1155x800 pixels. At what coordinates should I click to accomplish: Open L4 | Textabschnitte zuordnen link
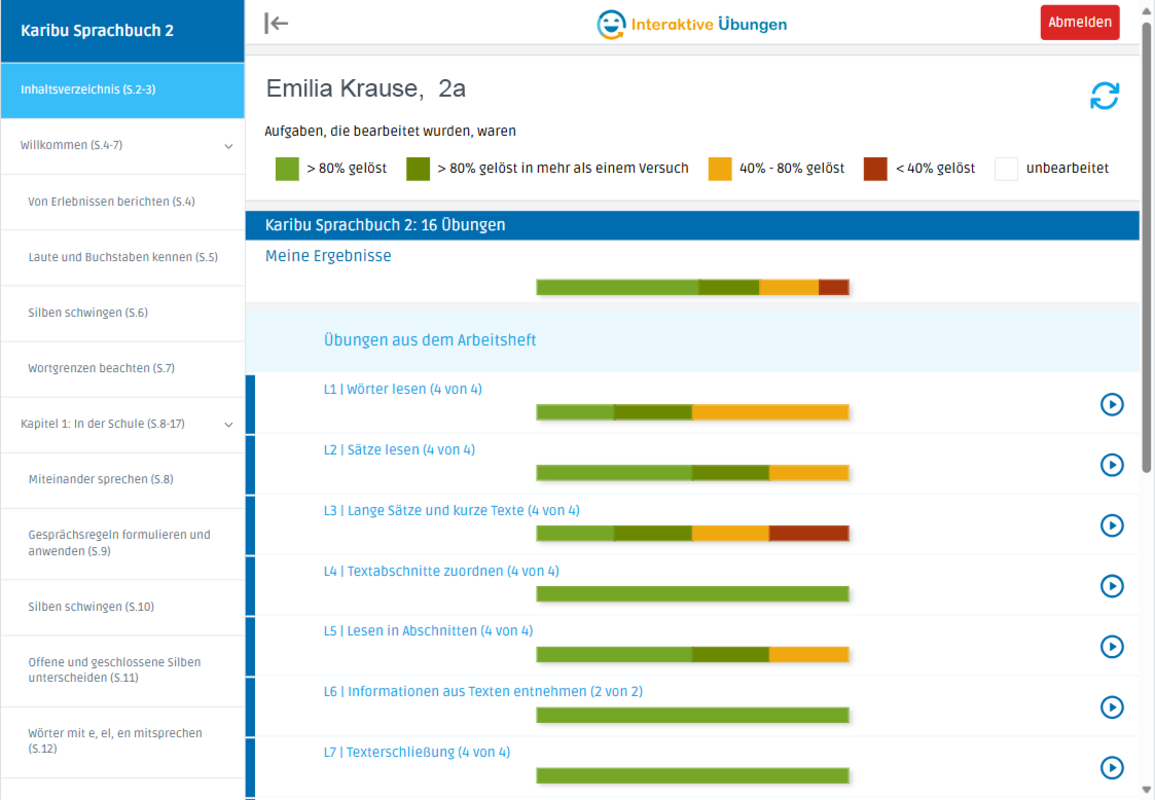tap(441, 571)
